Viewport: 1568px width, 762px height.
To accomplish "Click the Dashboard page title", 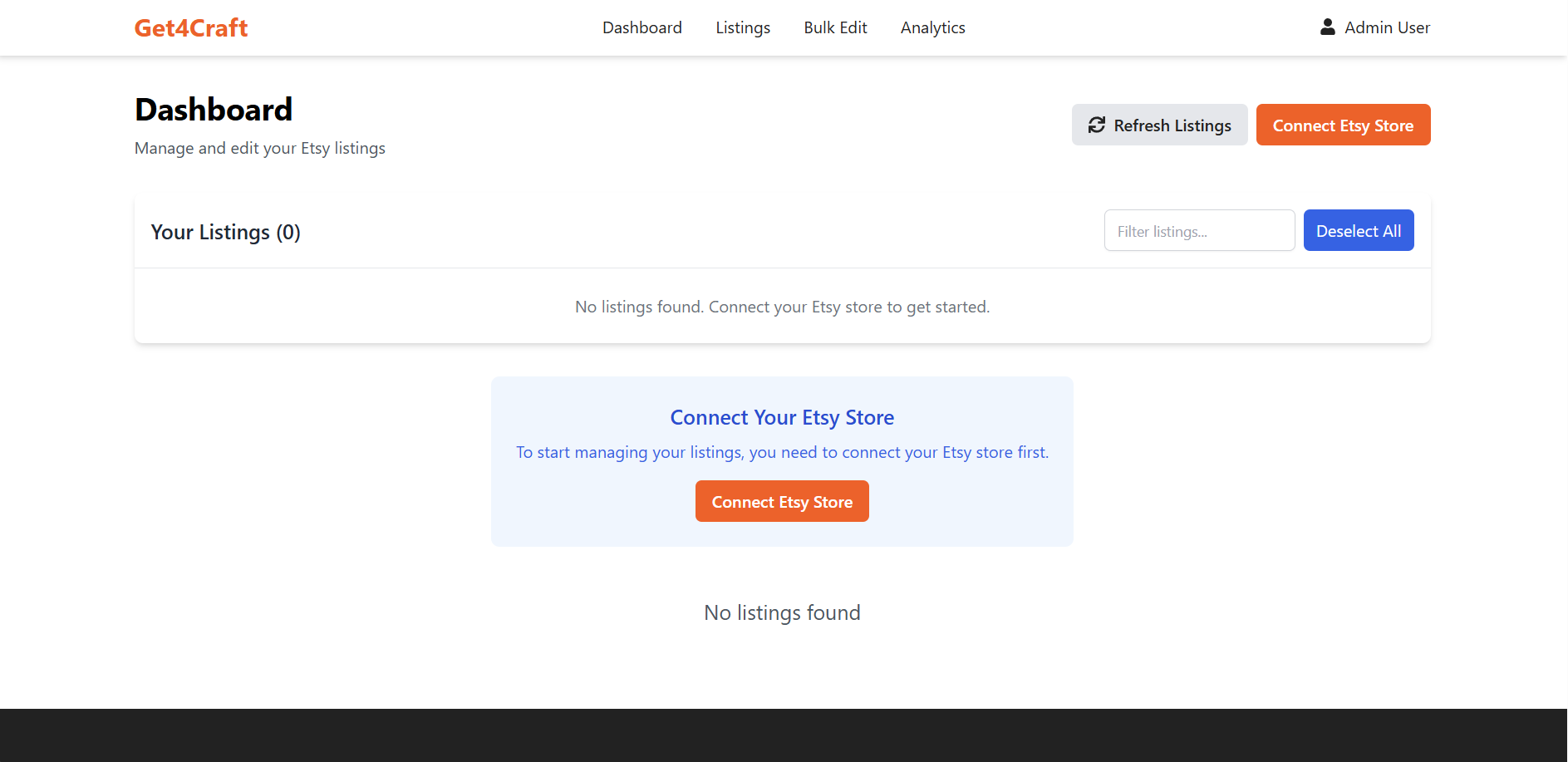I will (x=214, y=110).
